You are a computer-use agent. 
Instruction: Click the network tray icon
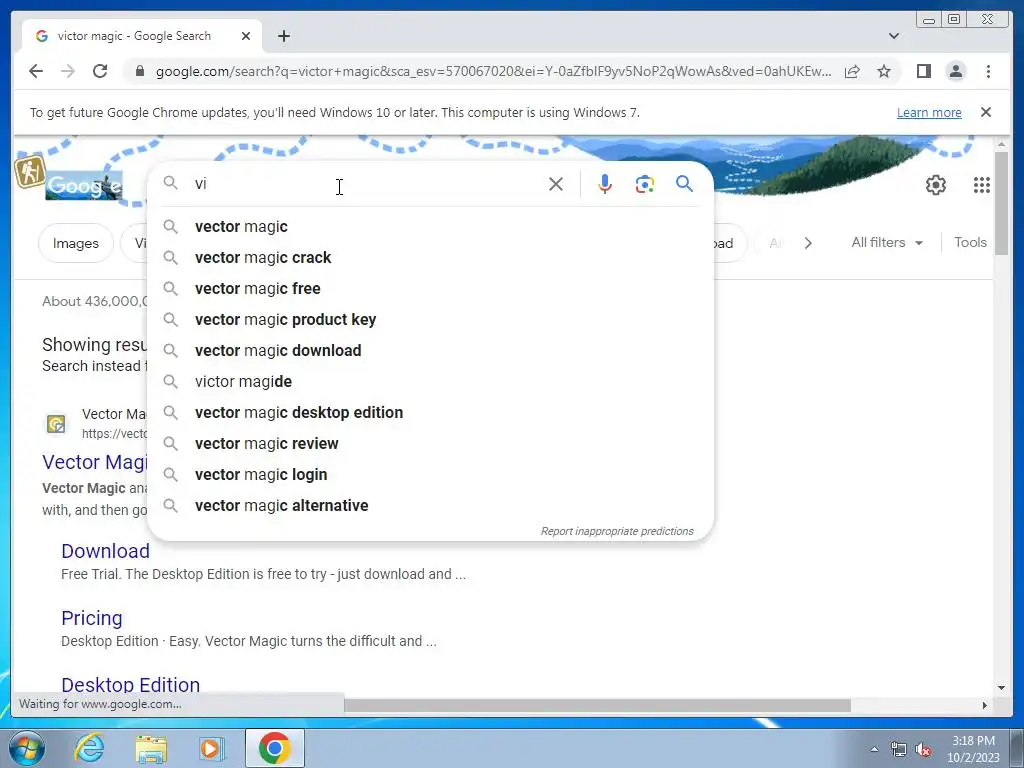tap(899, 750)
